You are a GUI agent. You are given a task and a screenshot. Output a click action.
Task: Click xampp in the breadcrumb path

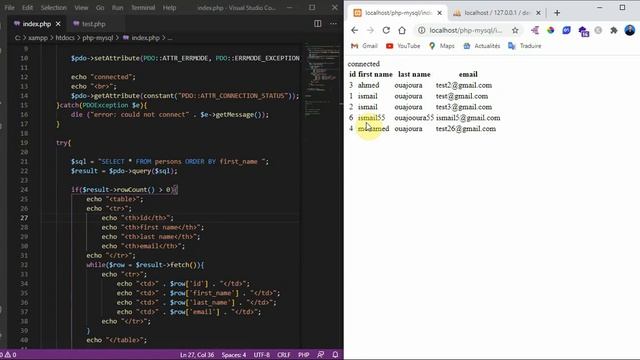click(38, 38)
